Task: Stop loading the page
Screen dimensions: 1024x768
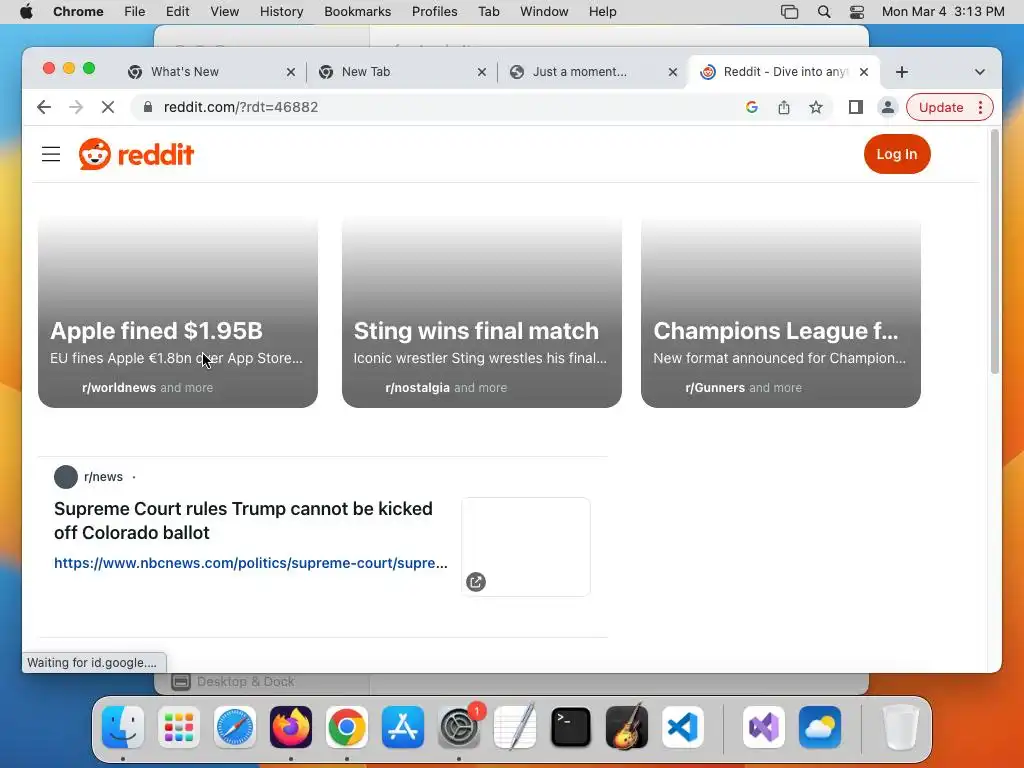Action: pos(108,107)
